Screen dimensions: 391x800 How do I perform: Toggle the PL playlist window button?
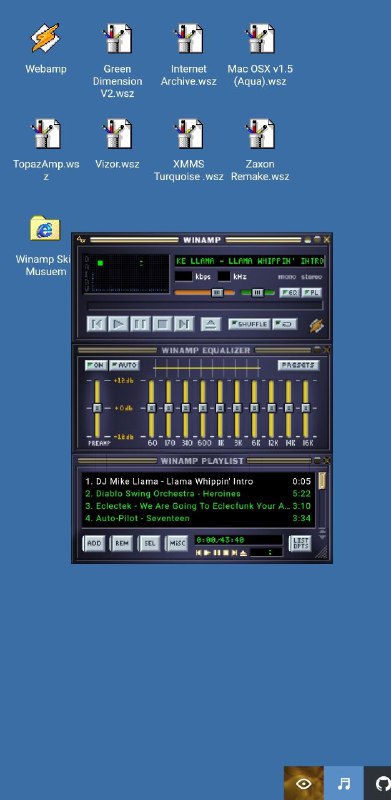click(x=312, y=293)
